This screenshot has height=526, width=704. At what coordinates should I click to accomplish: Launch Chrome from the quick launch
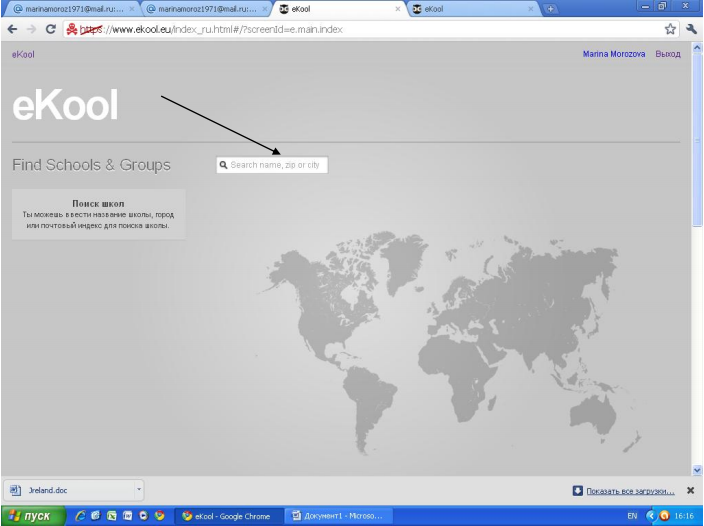point(159,516)
